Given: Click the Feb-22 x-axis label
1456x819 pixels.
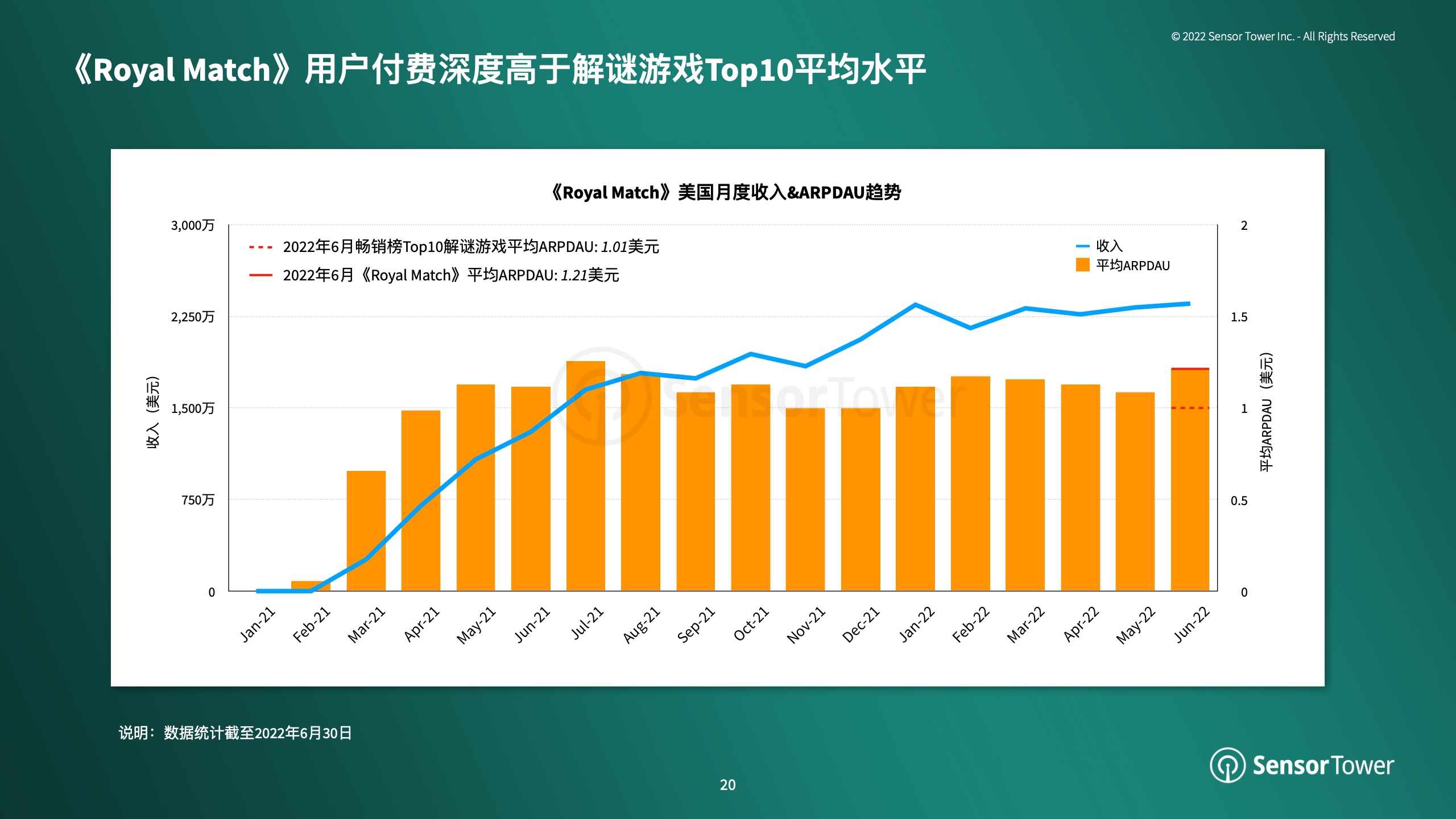Looking at the screenshot, I should pyautogui.click(x=970, y=624).
